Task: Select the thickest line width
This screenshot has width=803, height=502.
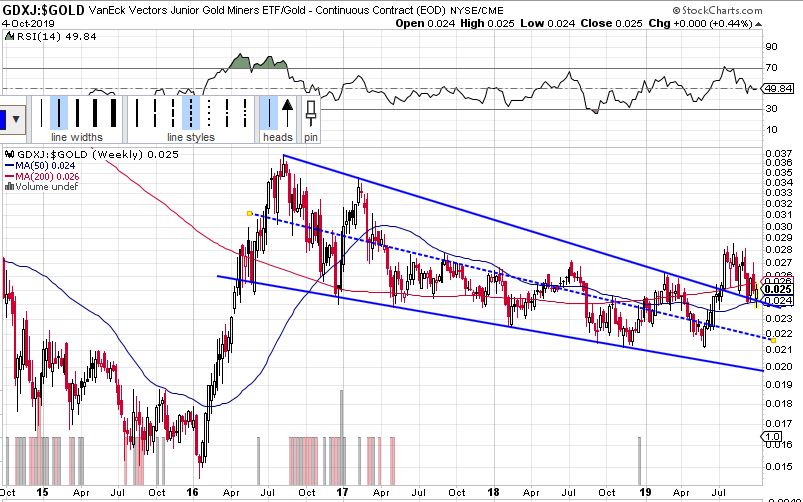Action: pos(113,113)
